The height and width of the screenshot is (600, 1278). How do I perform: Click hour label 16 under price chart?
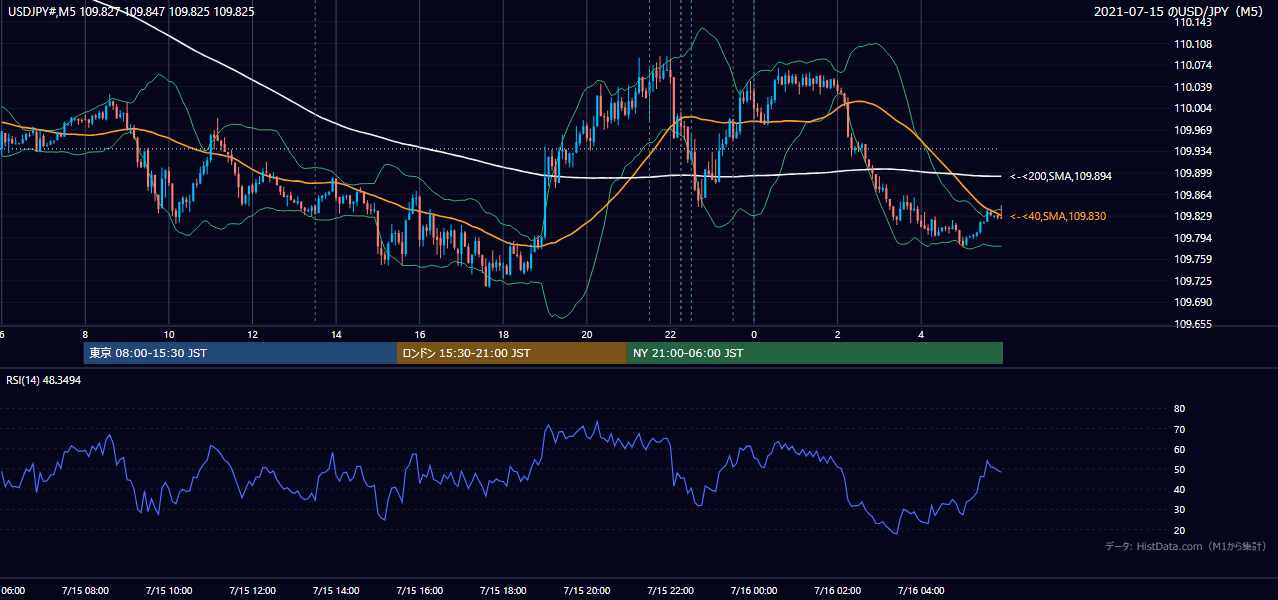[420, 335]
